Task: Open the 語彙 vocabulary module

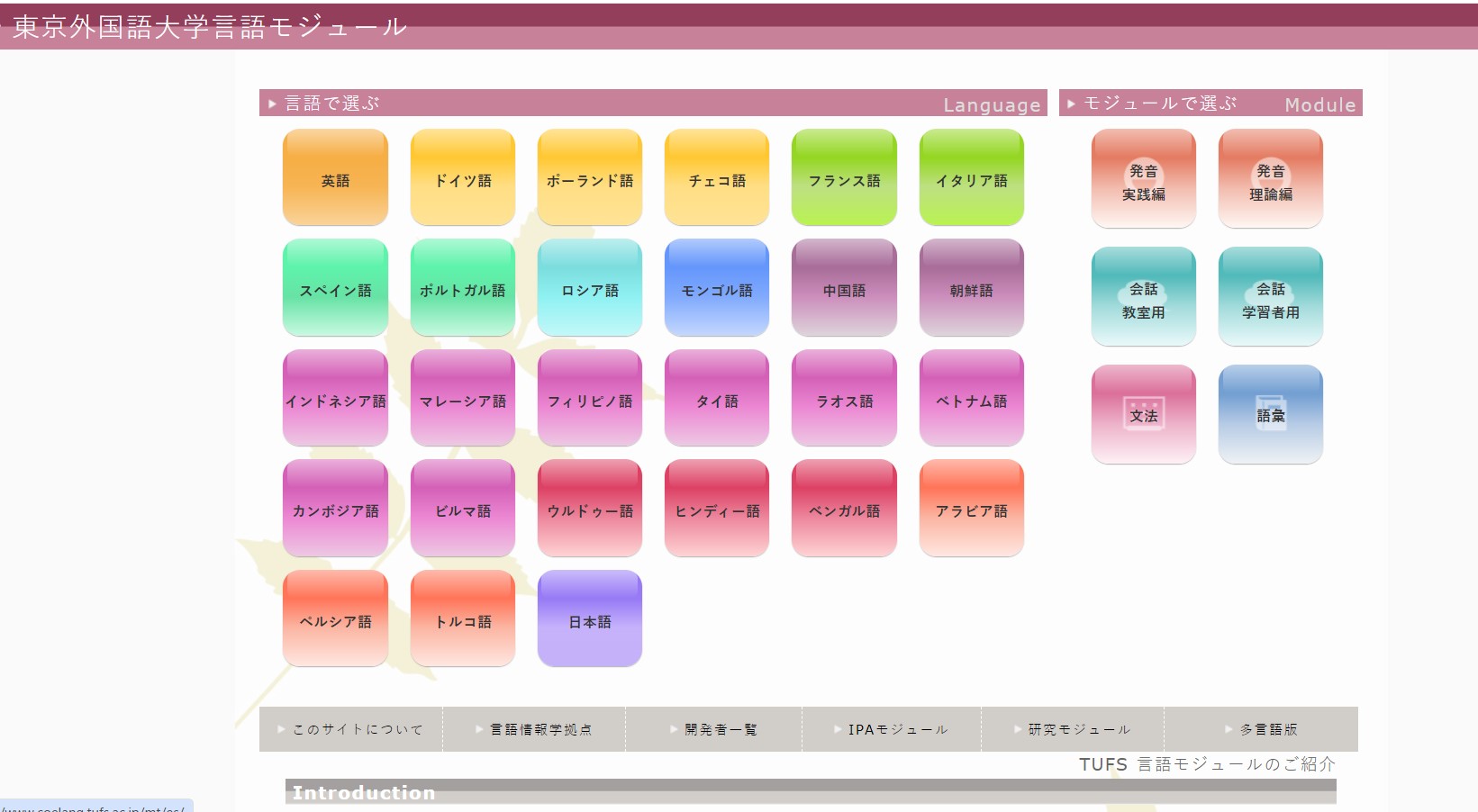Action: tap(1270, 414)
